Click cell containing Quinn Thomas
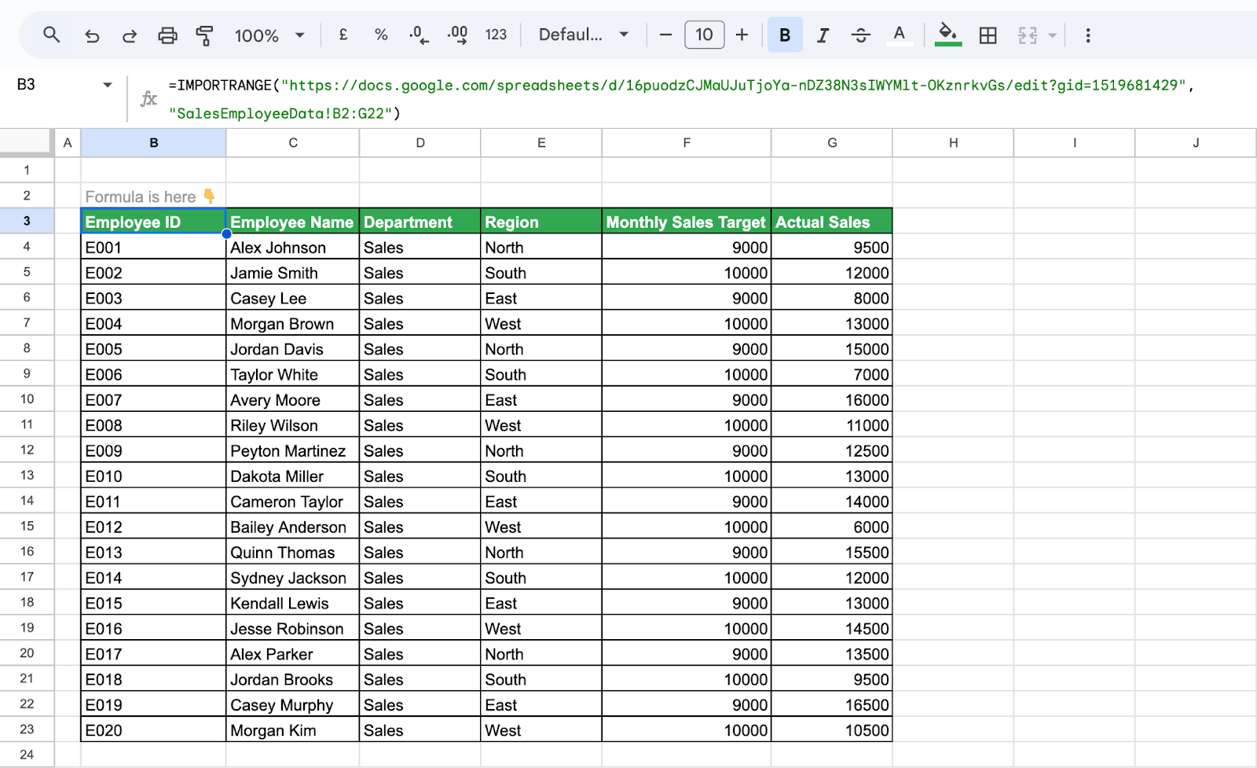Screen dimensions: 1257x768 [x=293, y=552]
